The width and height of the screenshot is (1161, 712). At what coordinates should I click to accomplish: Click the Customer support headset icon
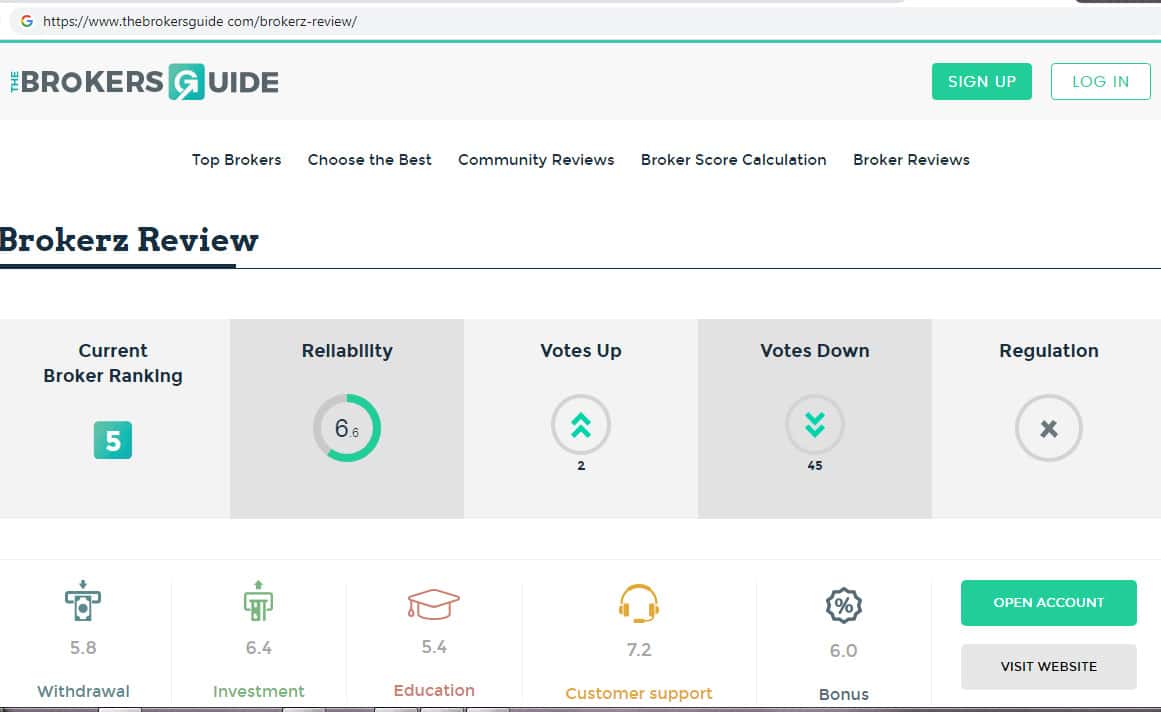pyautogui.click(x=639, y=604)
